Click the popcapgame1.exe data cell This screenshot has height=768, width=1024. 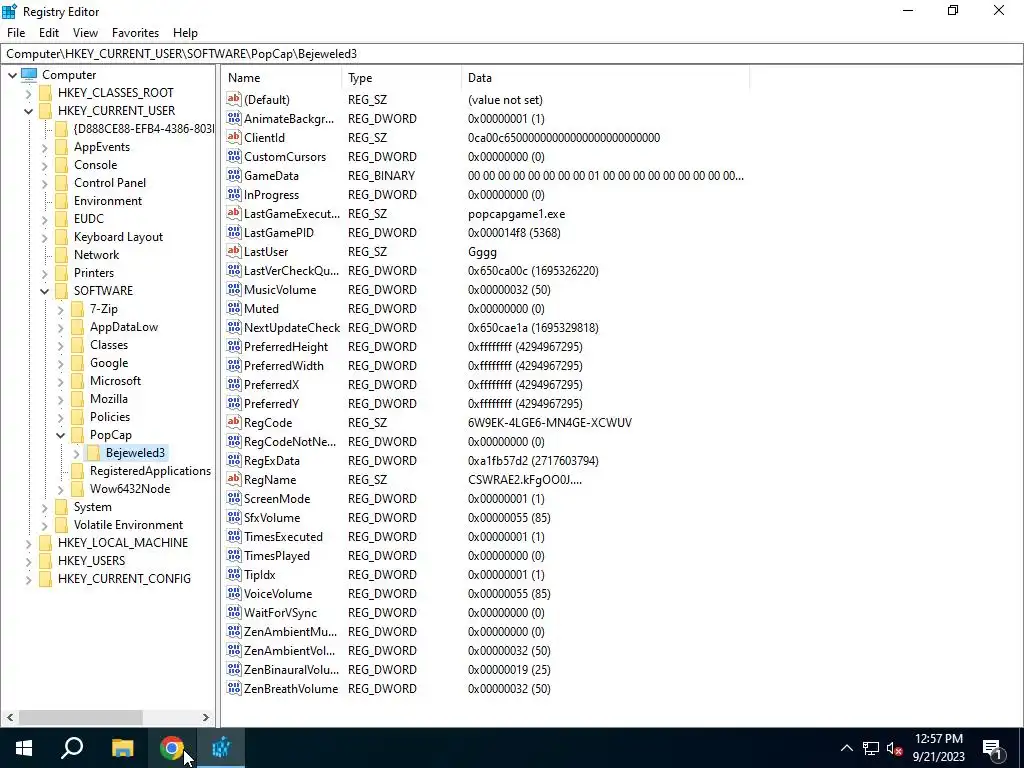tap(517, 214)
